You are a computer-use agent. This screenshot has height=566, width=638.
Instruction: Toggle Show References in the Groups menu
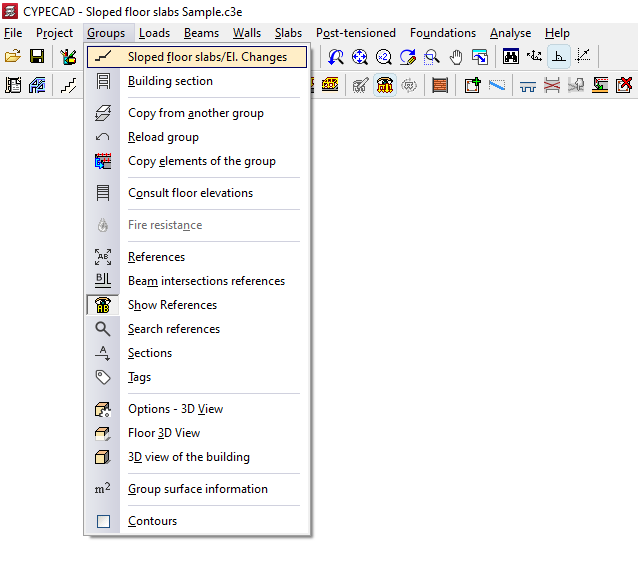pos(197,305)
